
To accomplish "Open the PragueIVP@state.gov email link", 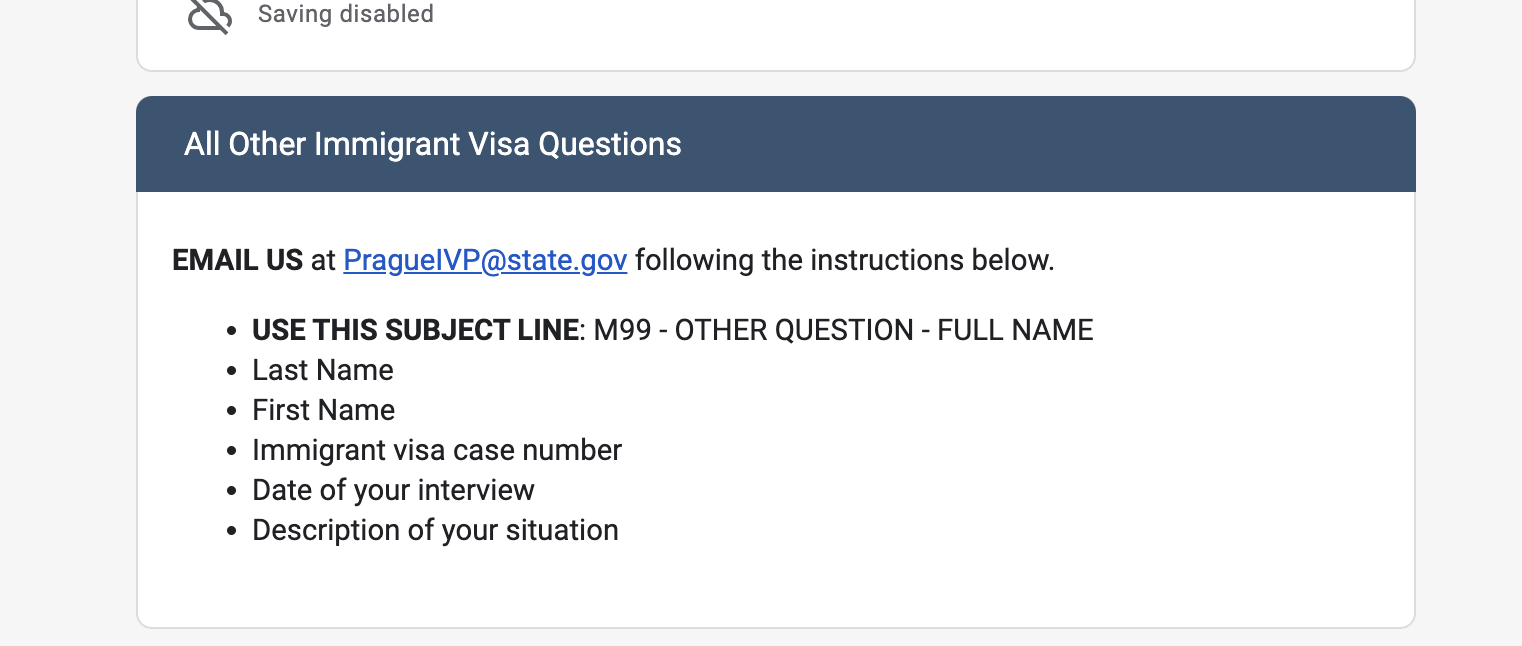I will tap(485, 260).
